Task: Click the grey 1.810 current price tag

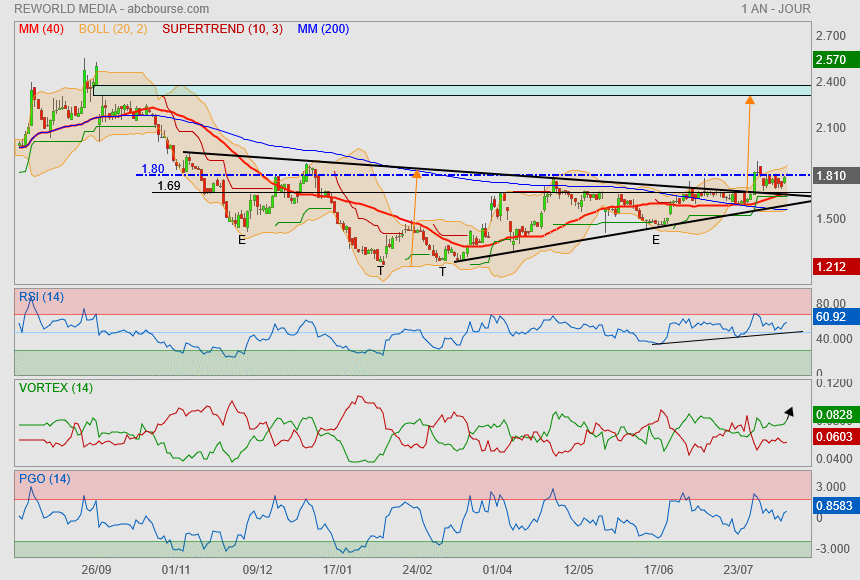Action: tap(836, 176)
